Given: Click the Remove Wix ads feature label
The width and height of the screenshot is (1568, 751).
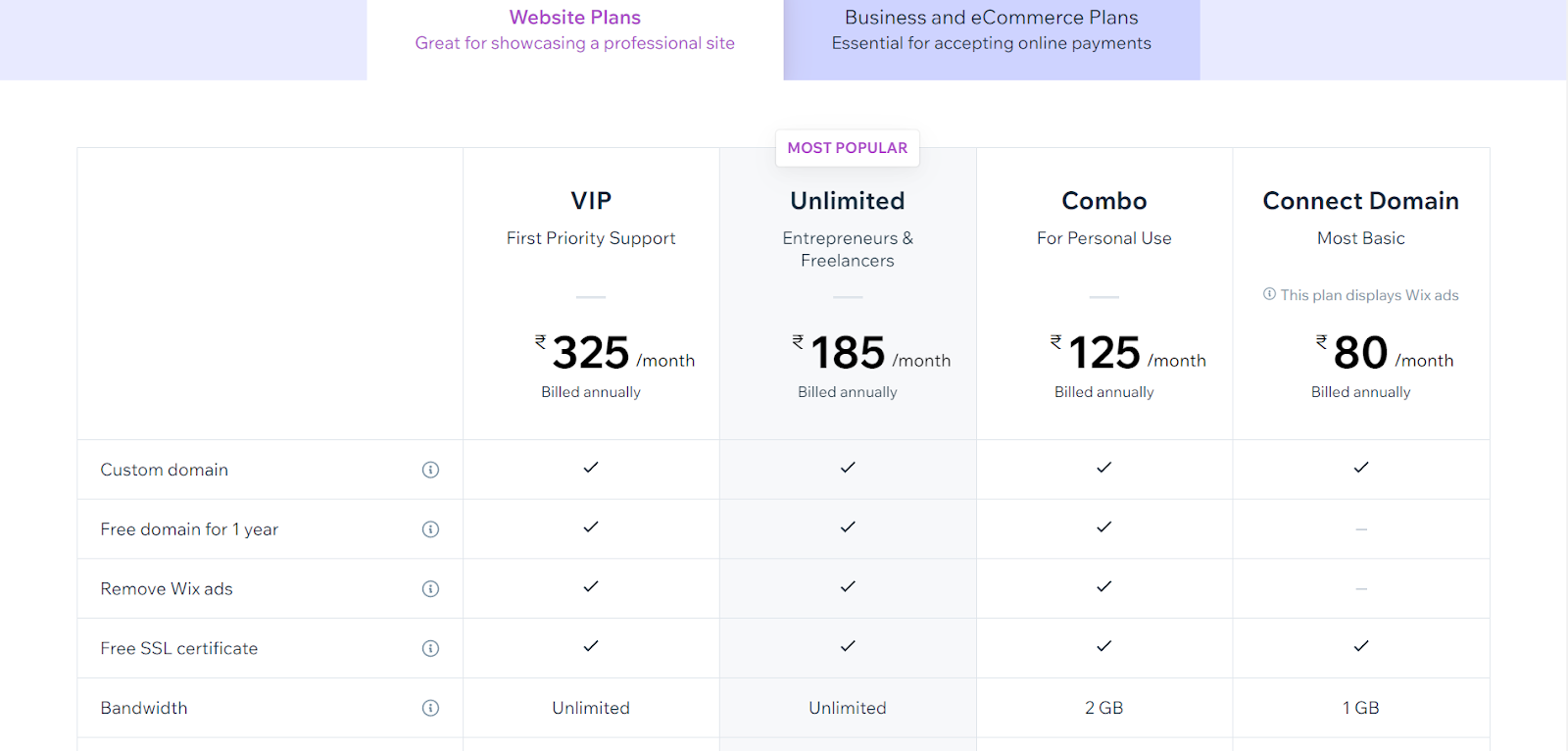Looking at the screenshot, I should pos(167,589).
